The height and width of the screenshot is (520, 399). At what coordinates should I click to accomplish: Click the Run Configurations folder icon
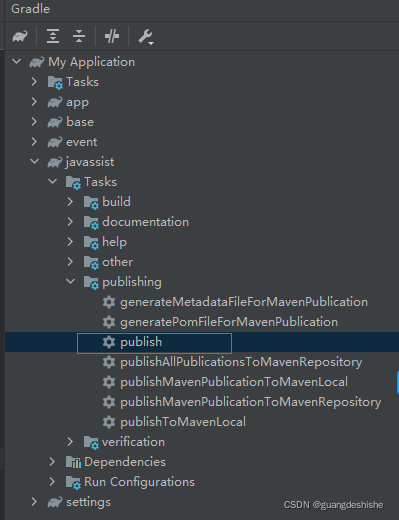coord(73,482)
